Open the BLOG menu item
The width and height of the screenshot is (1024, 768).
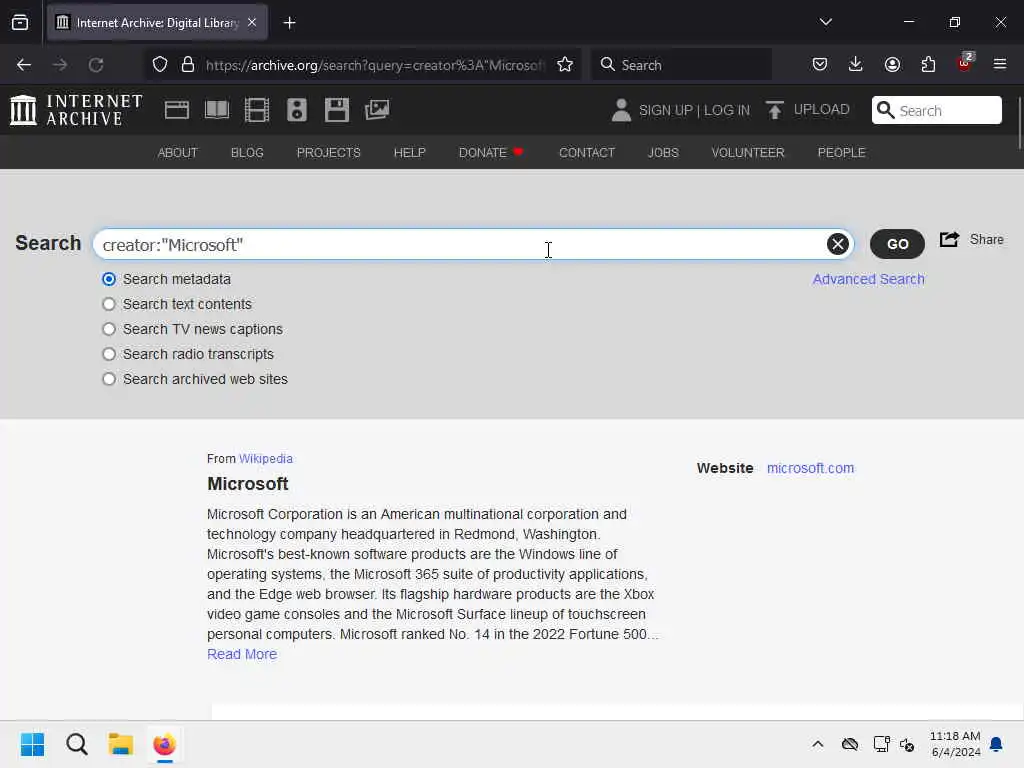click(x=247, y=152)
